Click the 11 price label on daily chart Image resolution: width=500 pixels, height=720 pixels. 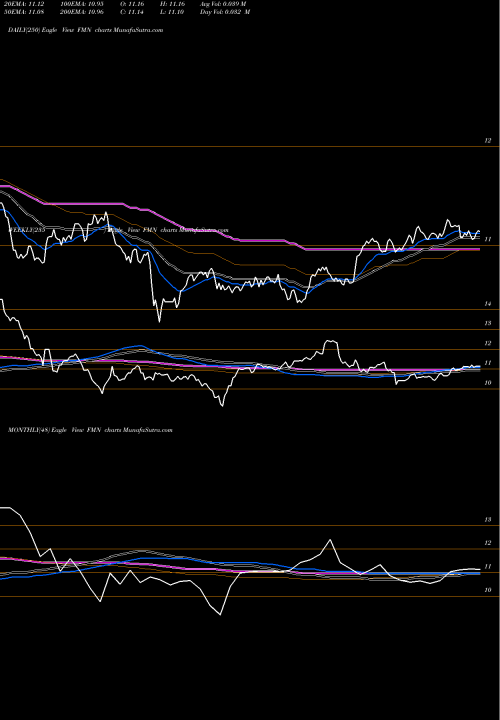click(x=488, y=239)
